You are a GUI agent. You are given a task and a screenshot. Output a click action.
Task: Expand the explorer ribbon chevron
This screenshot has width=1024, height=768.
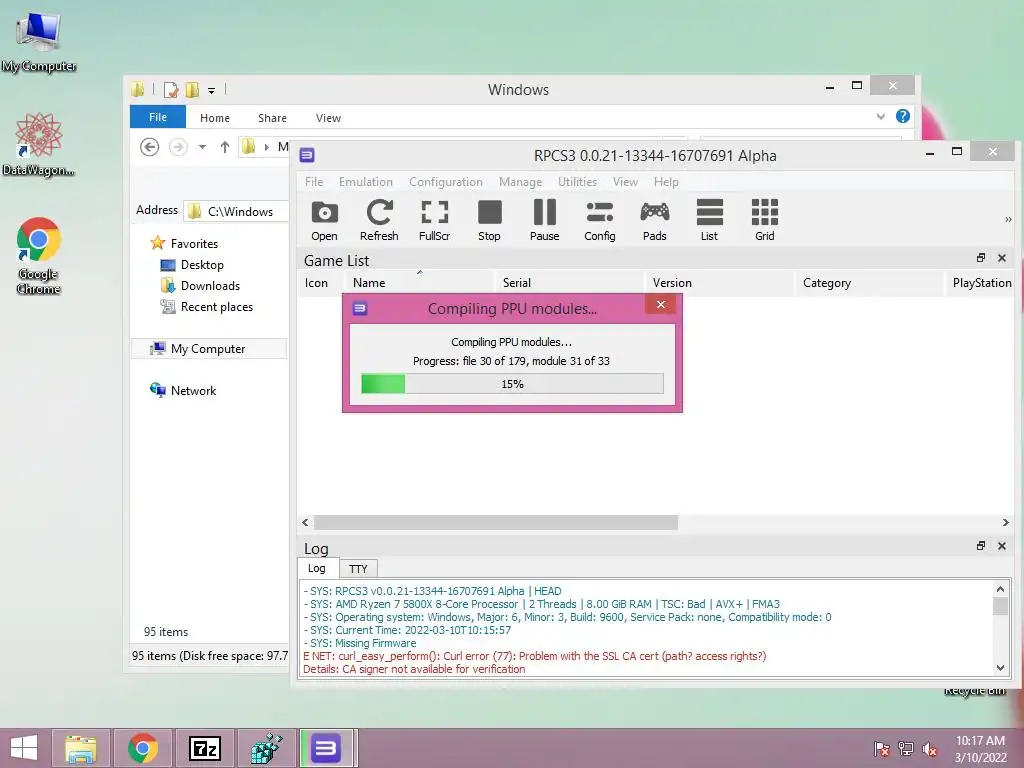pyautogui.click(x=880, y=117)
